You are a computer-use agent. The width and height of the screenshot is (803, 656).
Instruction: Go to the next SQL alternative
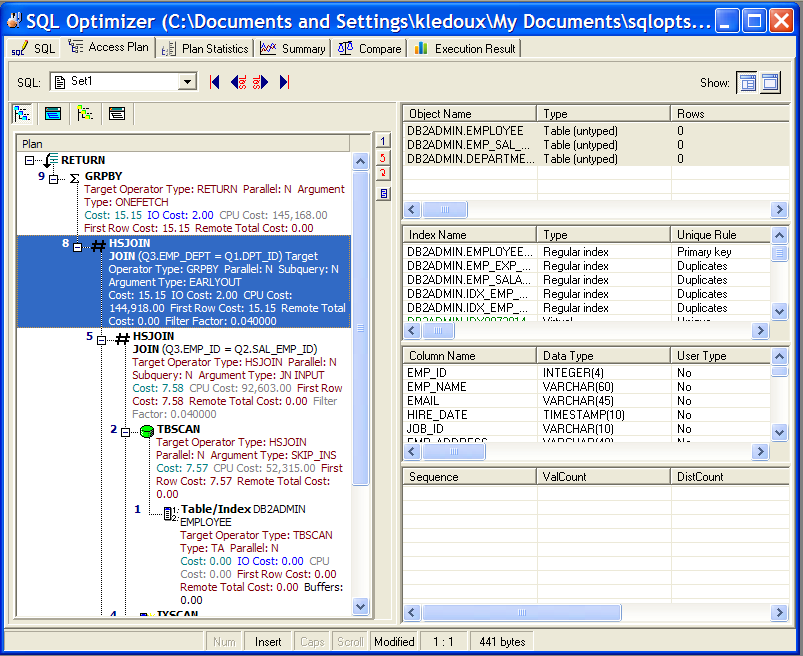(x=261, y=82)
